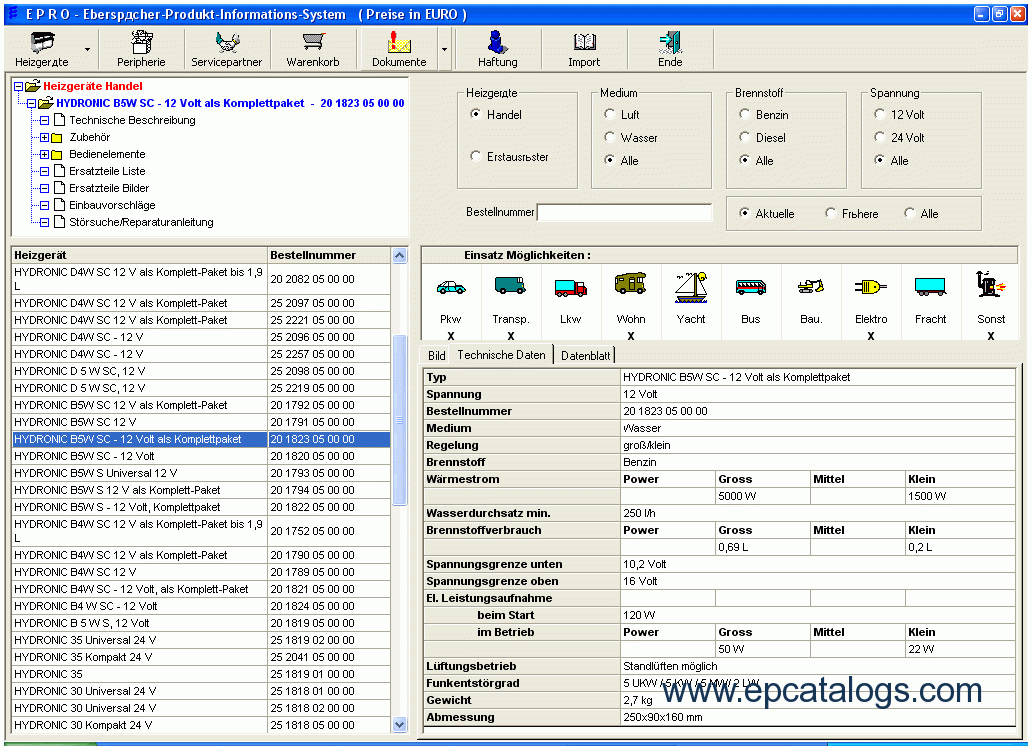Viewport: 1032px width, 746px height.
Task: Select the Handel radio button
Action: click(x=475, y=114)
